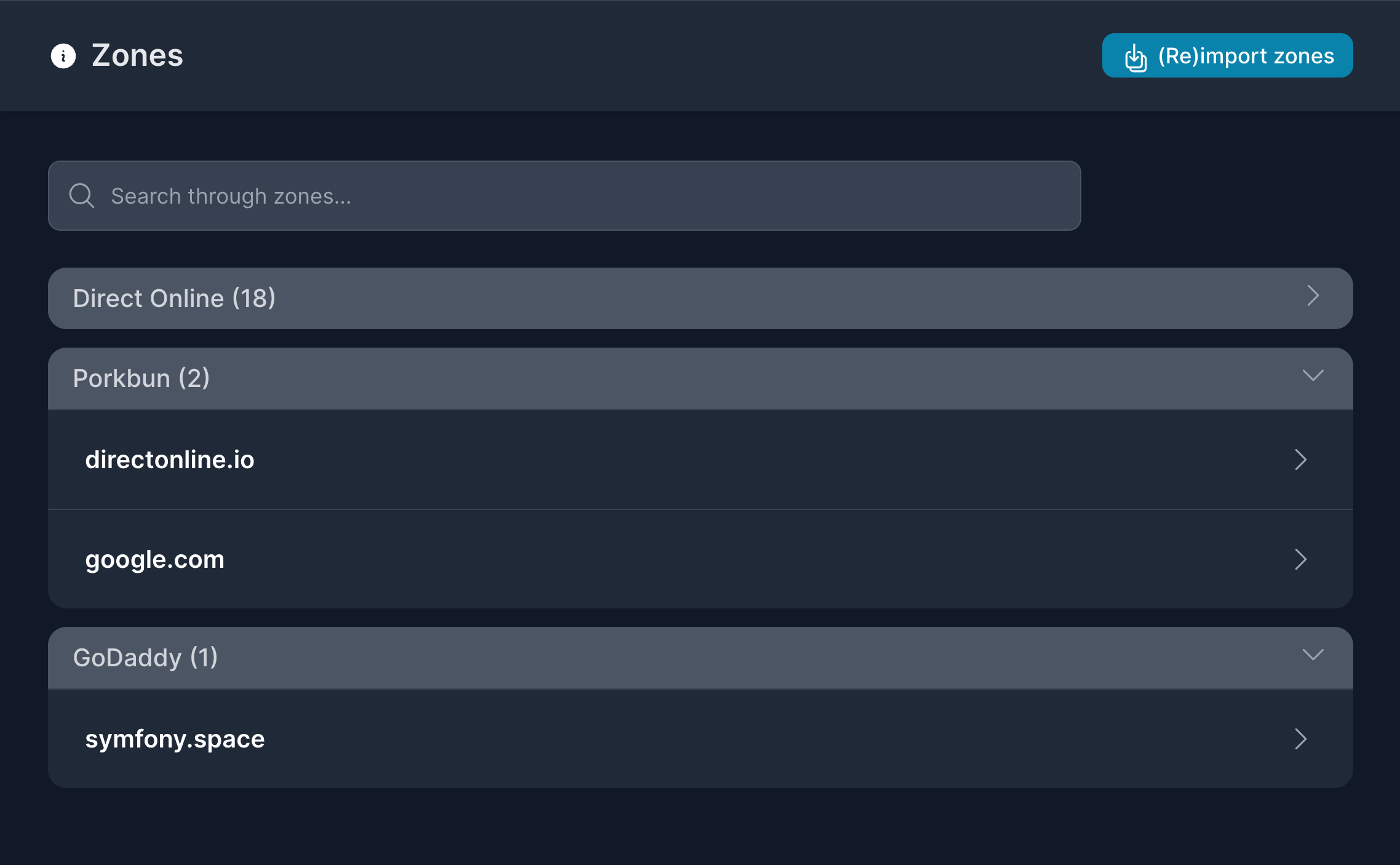The height and width of the screenshot is (865, 1400).
Task: Open google.com via its right chevron arrow
Action: (1301, 559)
